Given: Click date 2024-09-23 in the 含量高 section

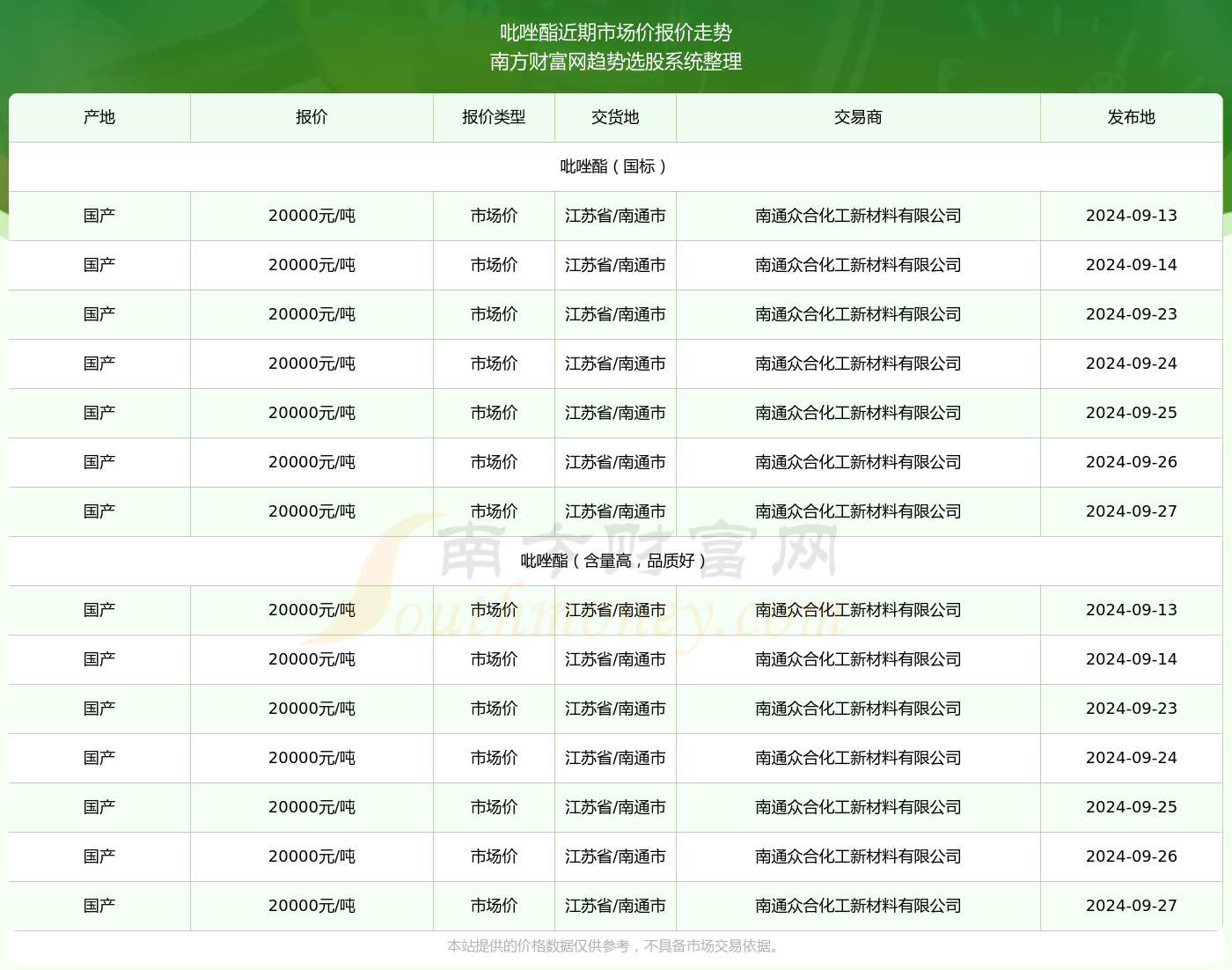Looking at the screenshot, I should point(1131,709).
